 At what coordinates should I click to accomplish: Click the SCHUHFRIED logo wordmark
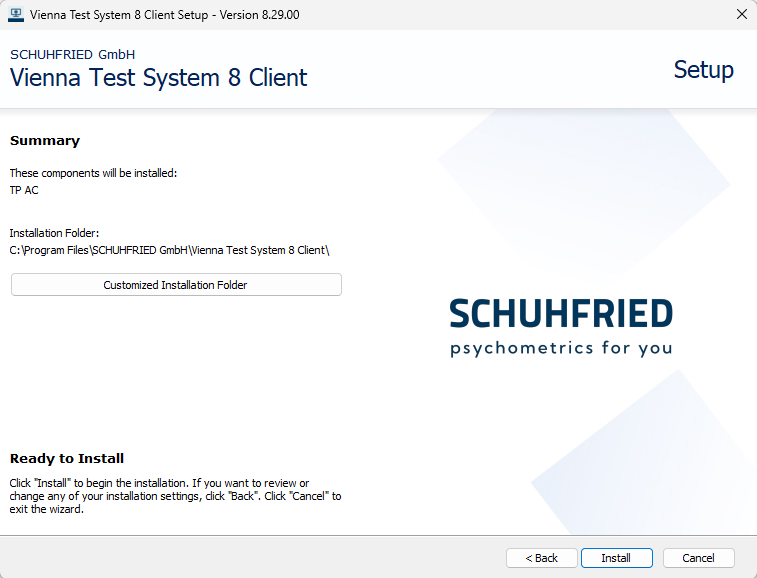point(560,314)
